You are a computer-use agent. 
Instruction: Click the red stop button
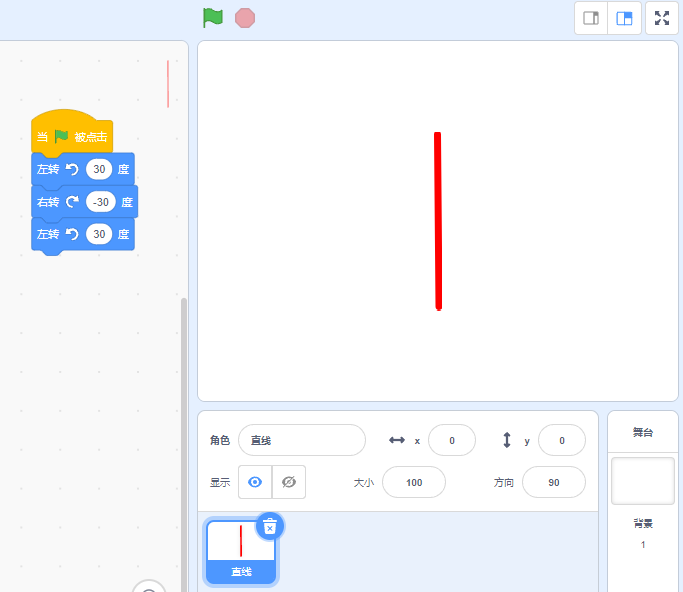(245, 18)
